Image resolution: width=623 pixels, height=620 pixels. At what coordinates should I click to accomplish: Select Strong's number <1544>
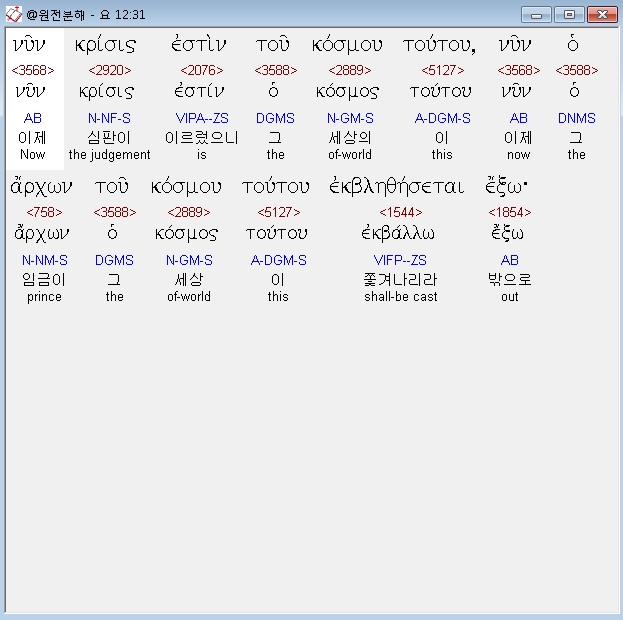pyautogui.click(x=400, y=212)
